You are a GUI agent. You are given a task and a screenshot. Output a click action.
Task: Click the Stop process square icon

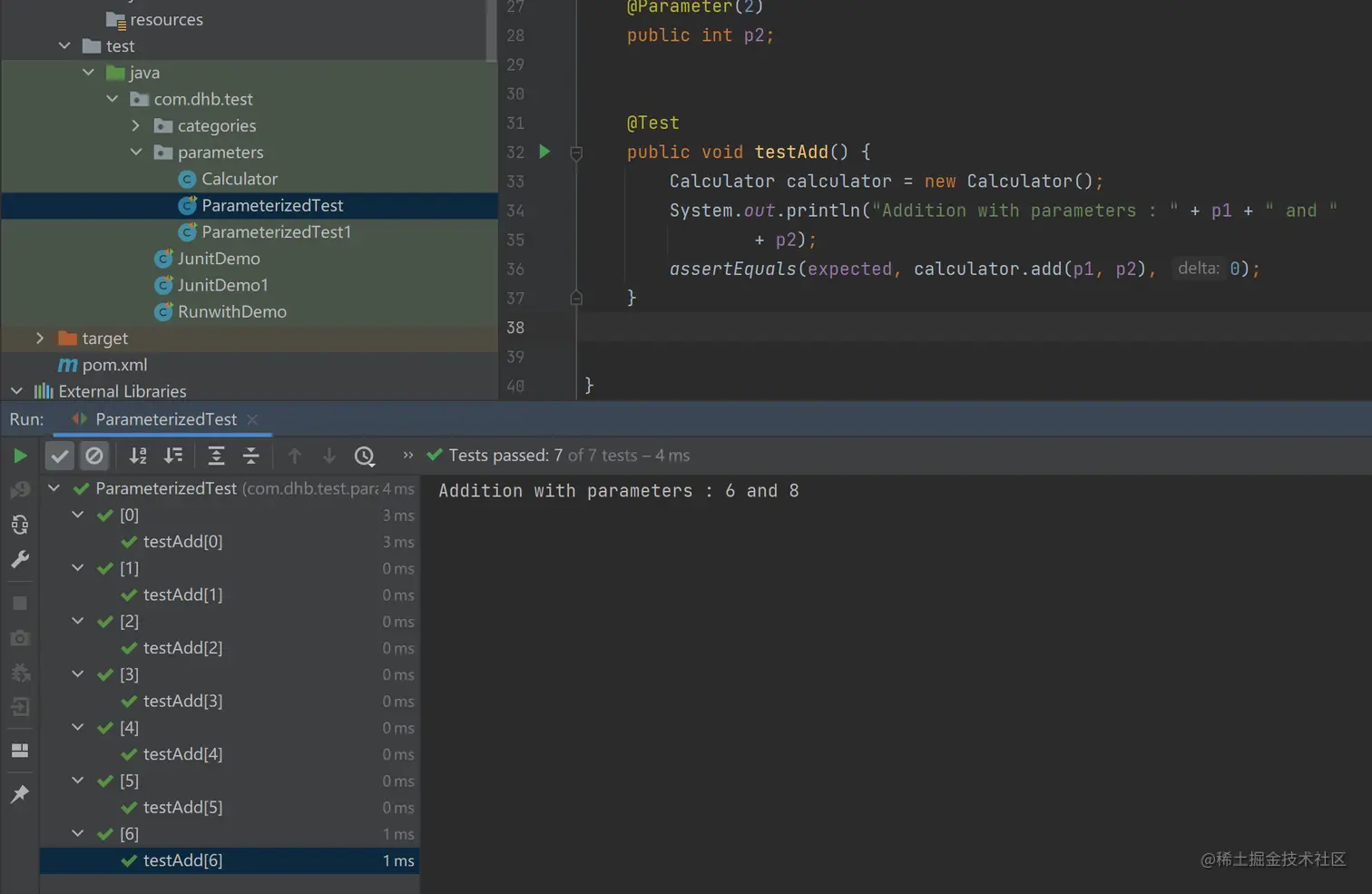click(20, 604)
